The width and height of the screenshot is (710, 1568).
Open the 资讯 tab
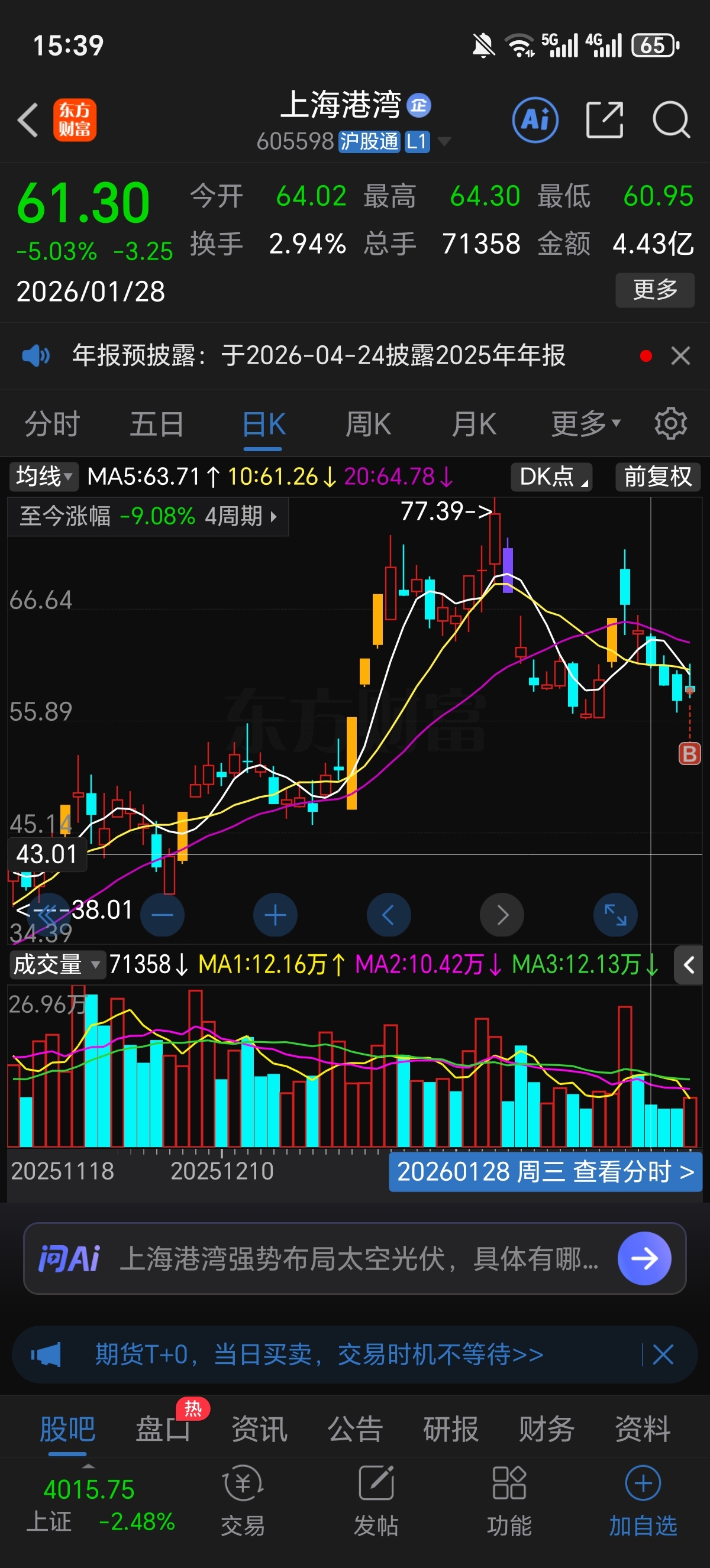pos(259,1428)
